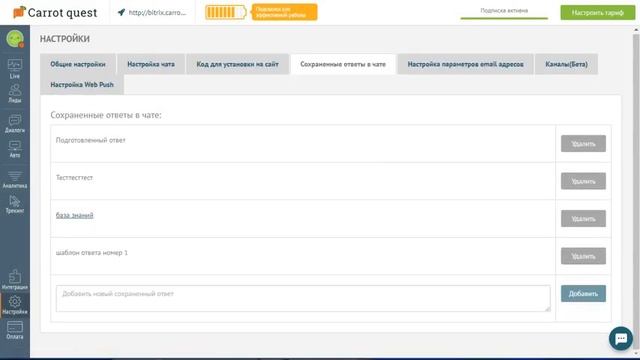The image size is (640, 360).
Task: Click the база знаний link
Action: pos(74,215)
